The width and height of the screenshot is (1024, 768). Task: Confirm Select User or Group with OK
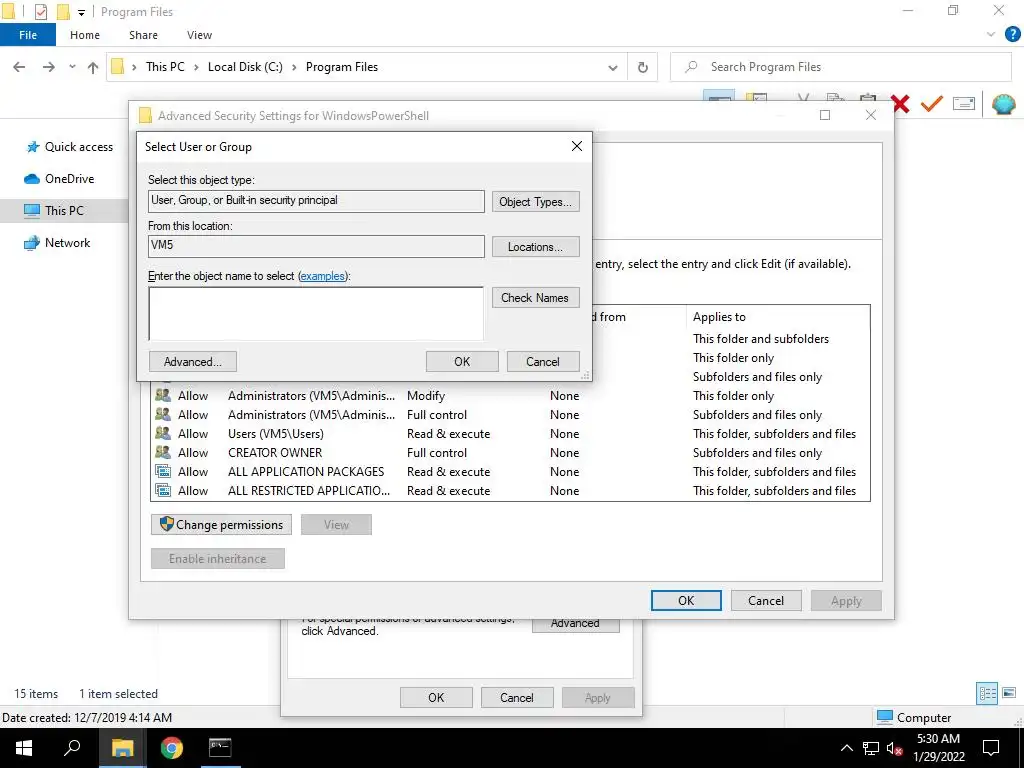click(462, 362)
